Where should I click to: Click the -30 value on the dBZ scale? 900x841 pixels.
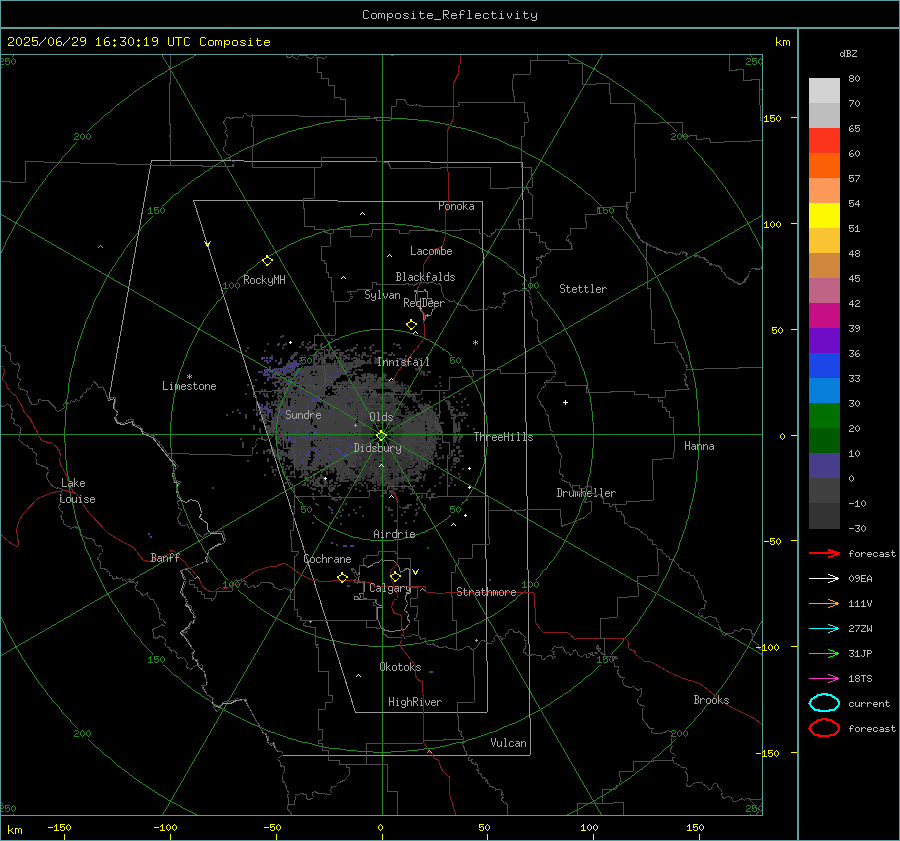pos(857,528)
